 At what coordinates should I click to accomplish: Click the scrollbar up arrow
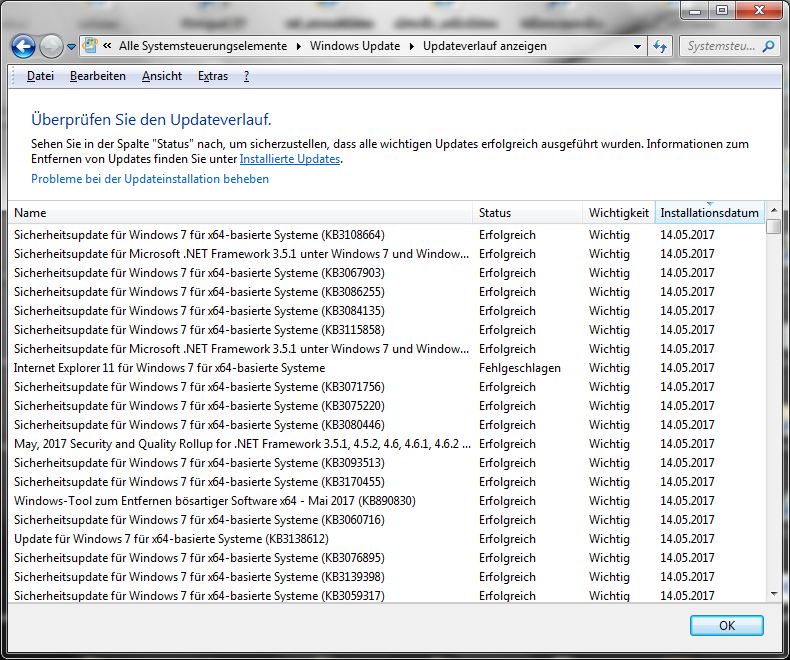tap(774, 210)
